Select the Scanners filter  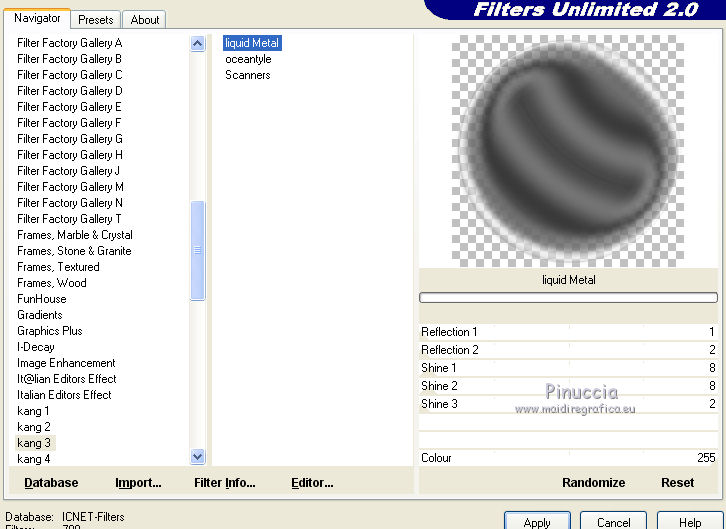pyautogui.click(x=248, y=75)
